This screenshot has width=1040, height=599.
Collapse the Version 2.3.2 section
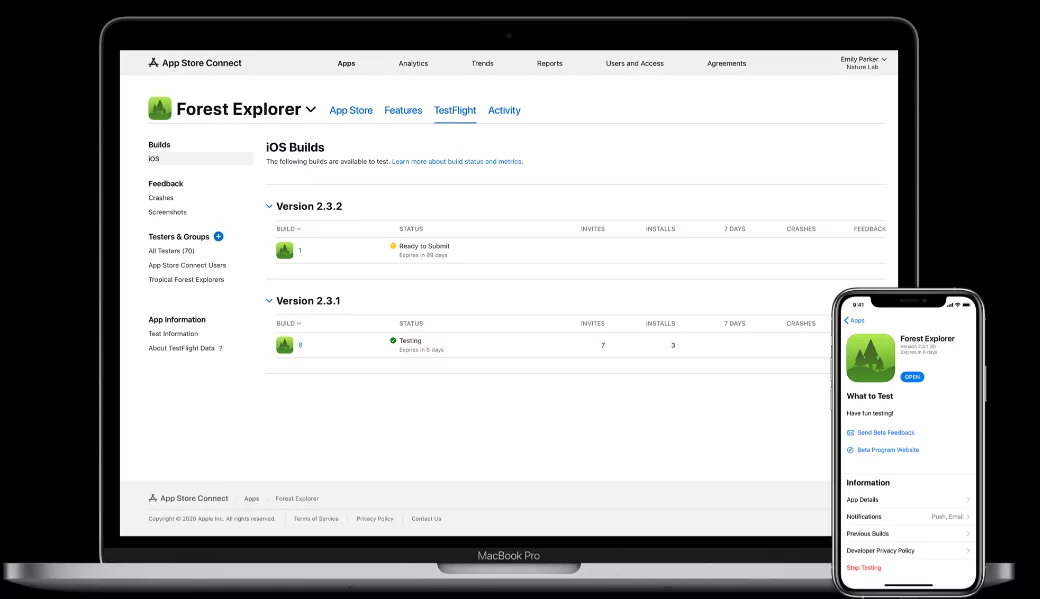(x=269, y=206)
